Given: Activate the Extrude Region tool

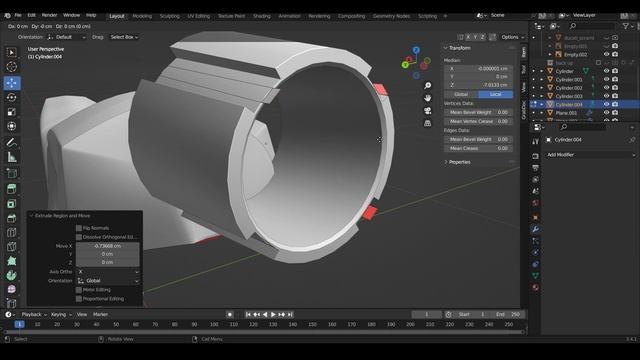Looking at the screenshot, I should [x=11, y=189].
